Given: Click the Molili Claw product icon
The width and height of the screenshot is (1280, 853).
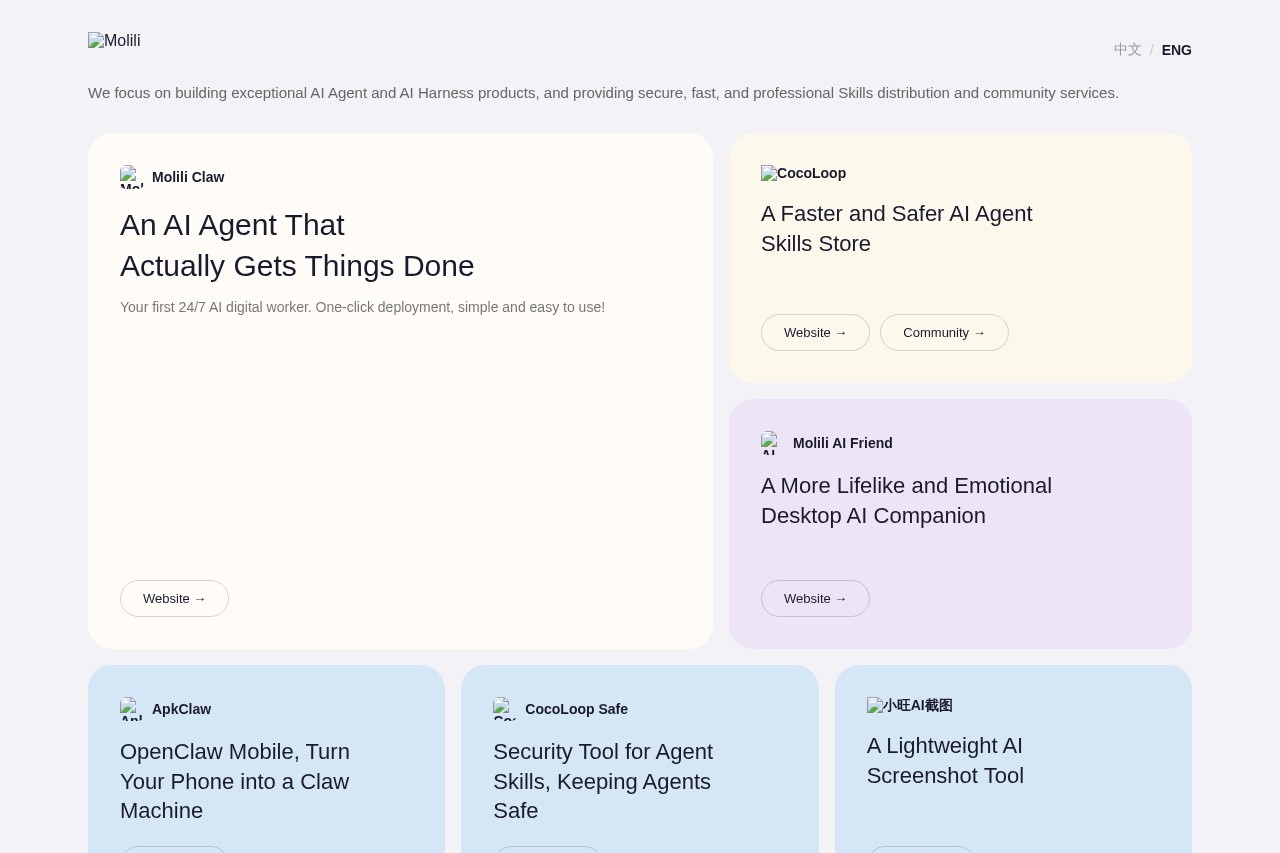Looking at the screenshot, I should (x=132, y=177).
